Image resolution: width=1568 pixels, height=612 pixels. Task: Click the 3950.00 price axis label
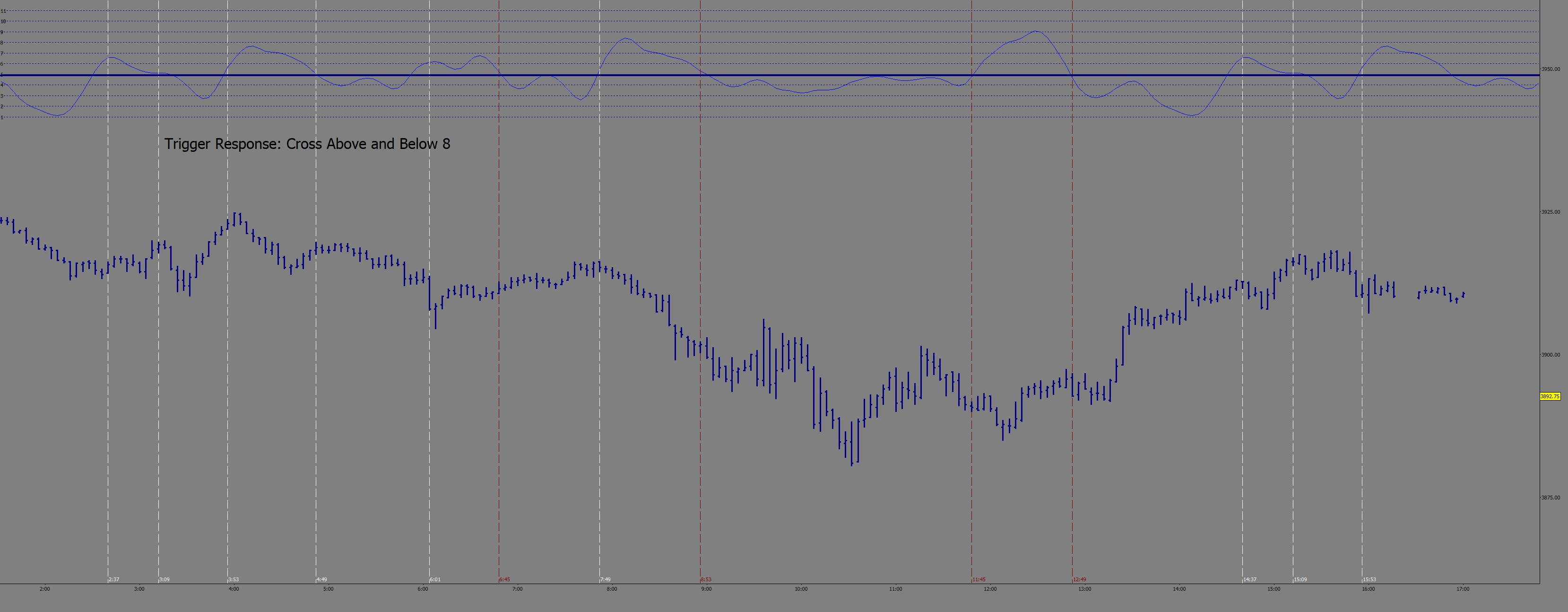pyautogui.click(x=1551, y=70)
